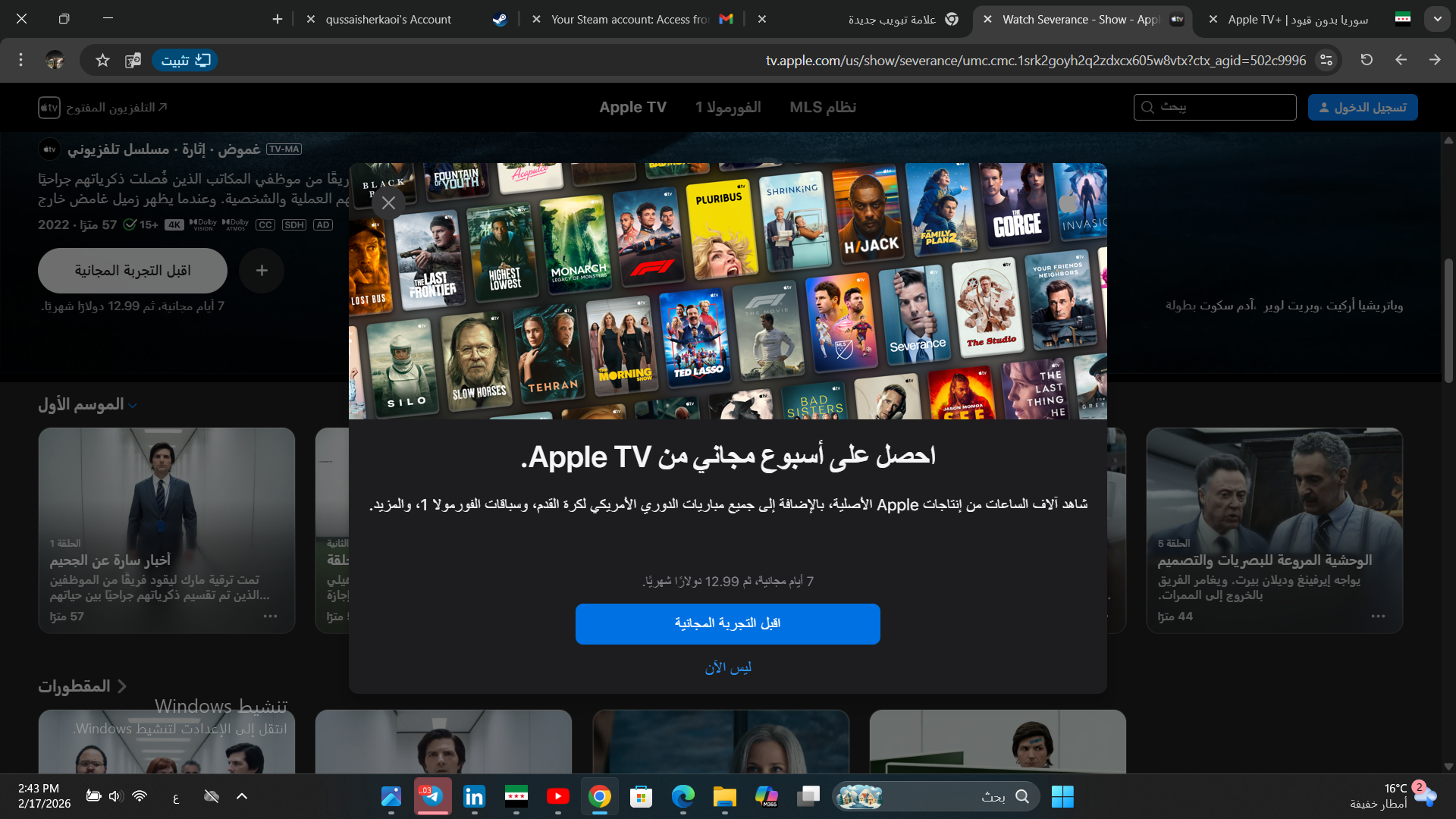Click the translate page icon in address bar
The image size is (1456, 819).
(133, 60)
